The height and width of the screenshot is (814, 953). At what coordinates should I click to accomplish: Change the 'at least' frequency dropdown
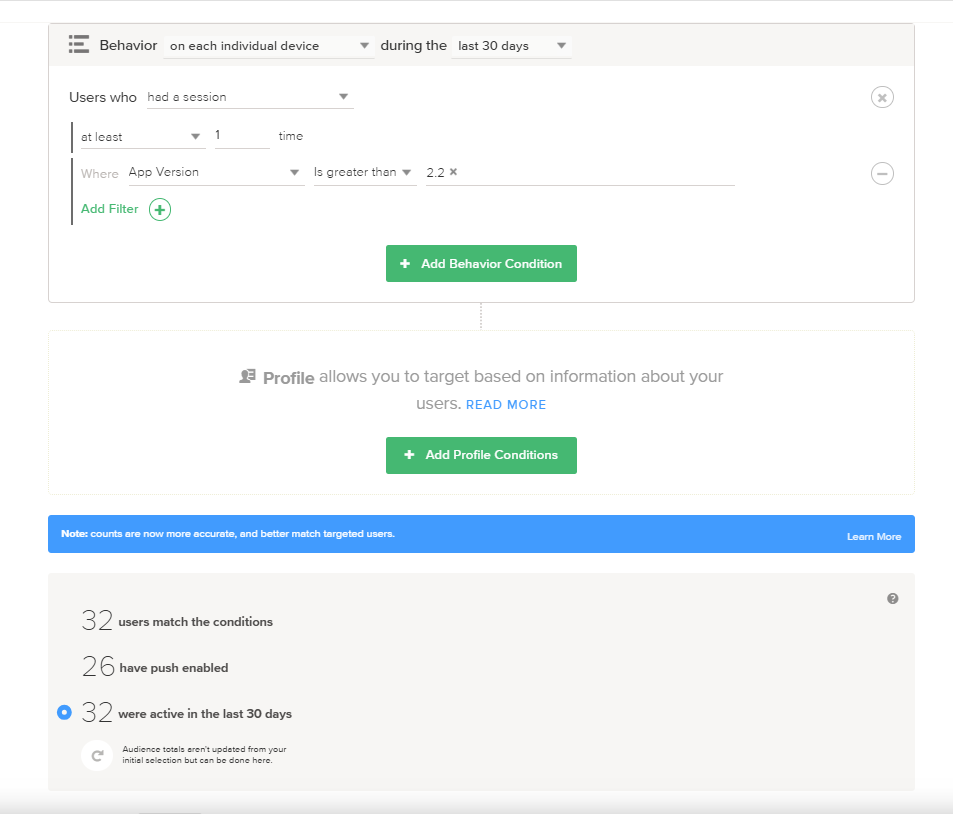click(142, 137)
